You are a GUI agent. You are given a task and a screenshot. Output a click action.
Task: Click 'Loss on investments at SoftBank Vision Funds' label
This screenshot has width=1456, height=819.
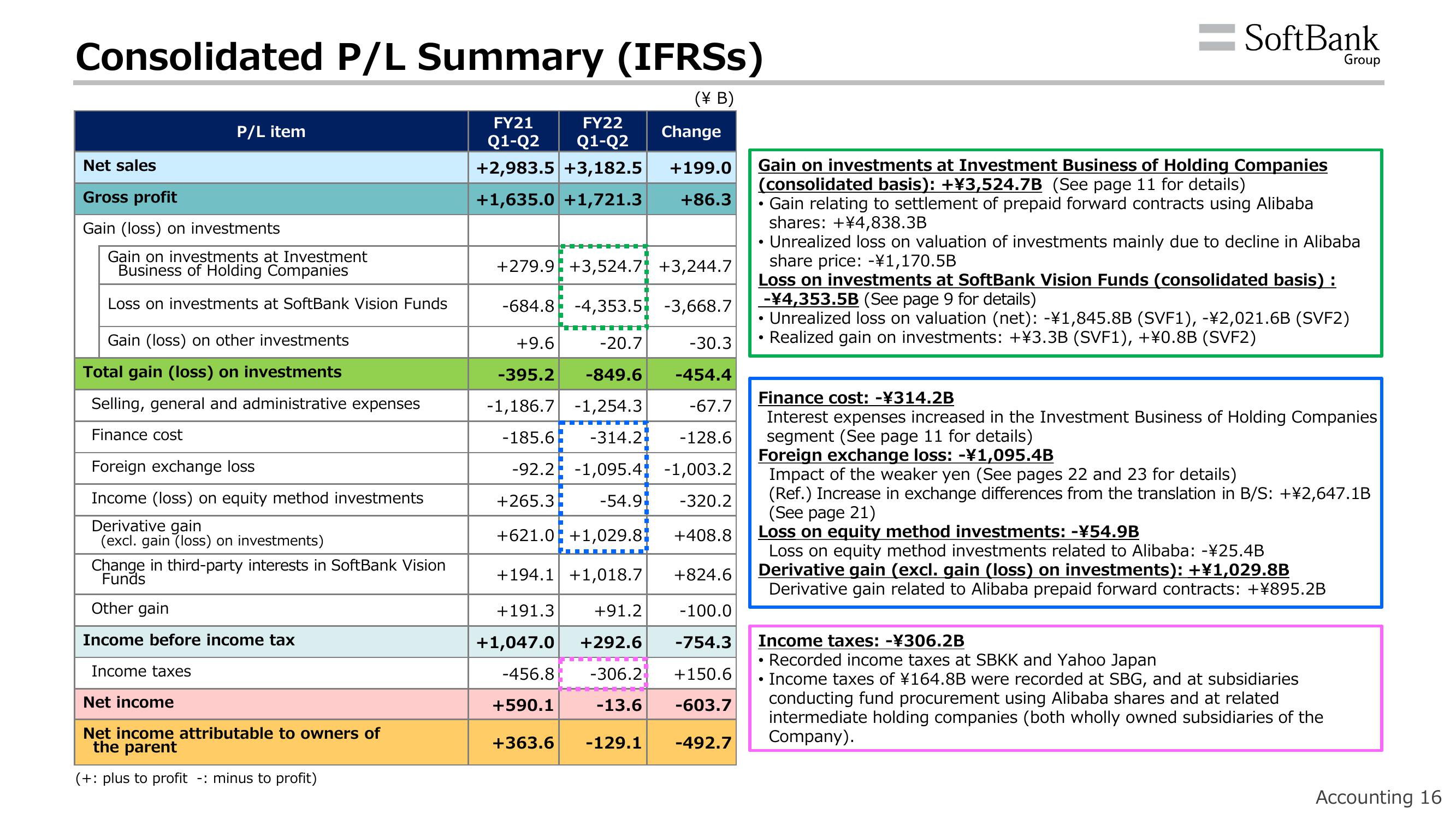tap(277, 304)
